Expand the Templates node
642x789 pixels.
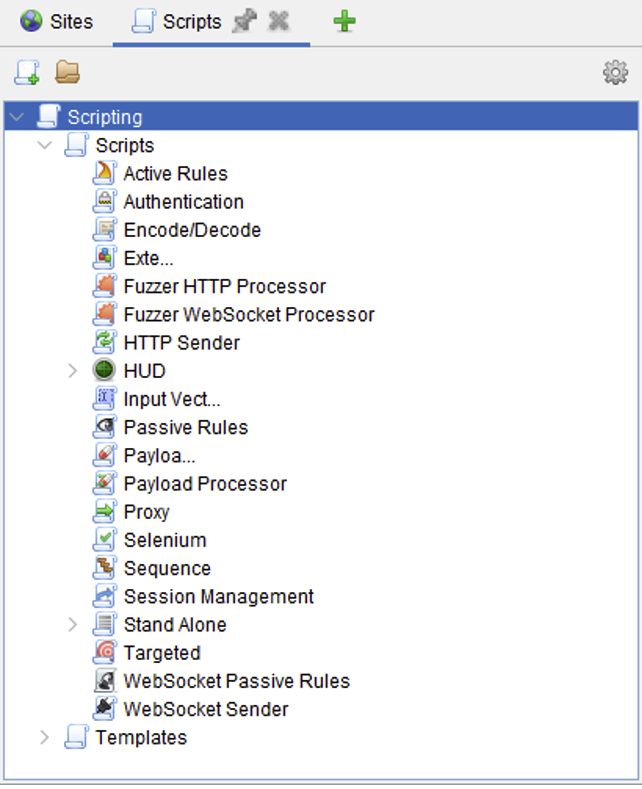[x=44, y=738]
